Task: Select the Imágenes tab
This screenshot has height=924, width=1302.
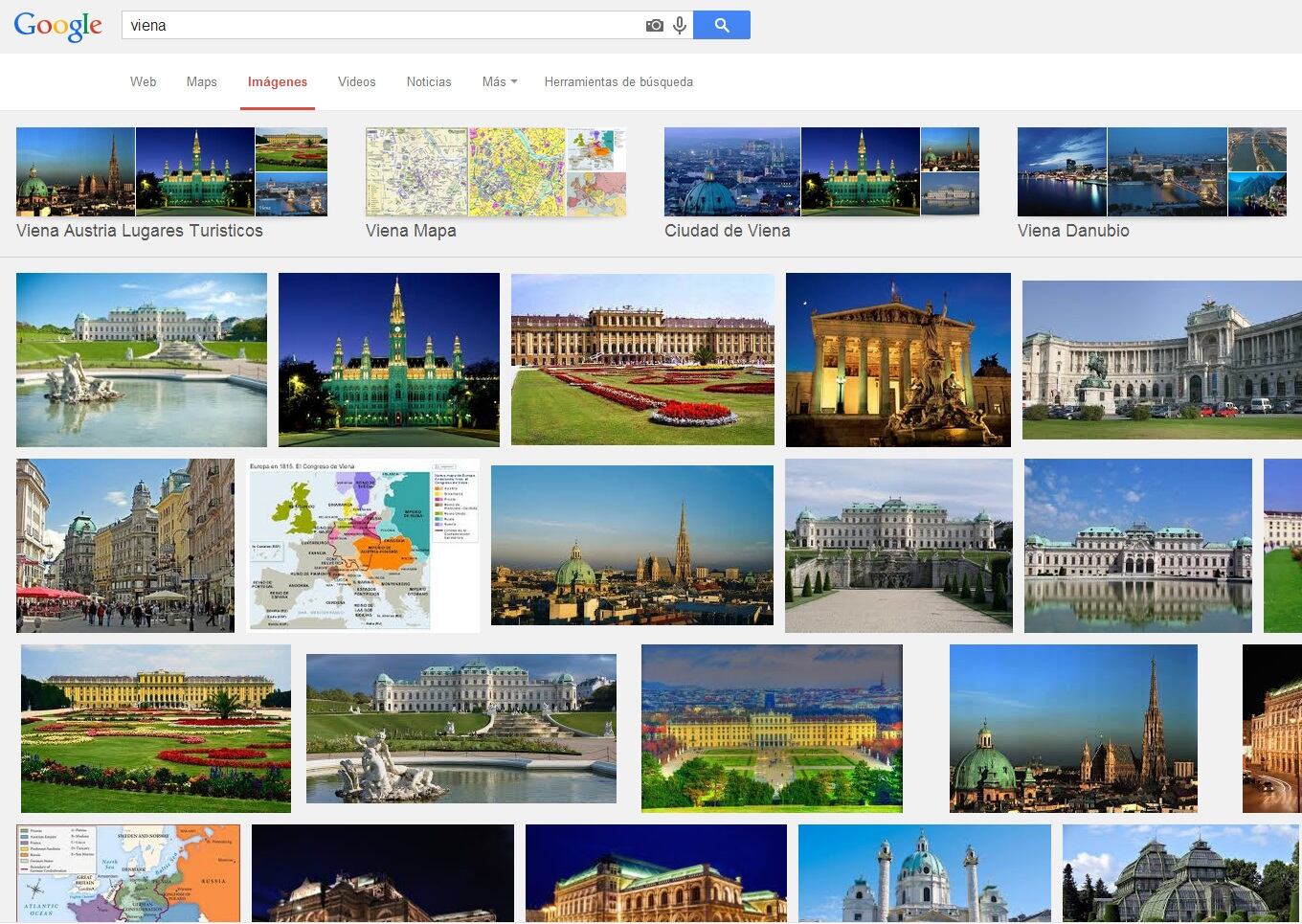Action: 278,82
